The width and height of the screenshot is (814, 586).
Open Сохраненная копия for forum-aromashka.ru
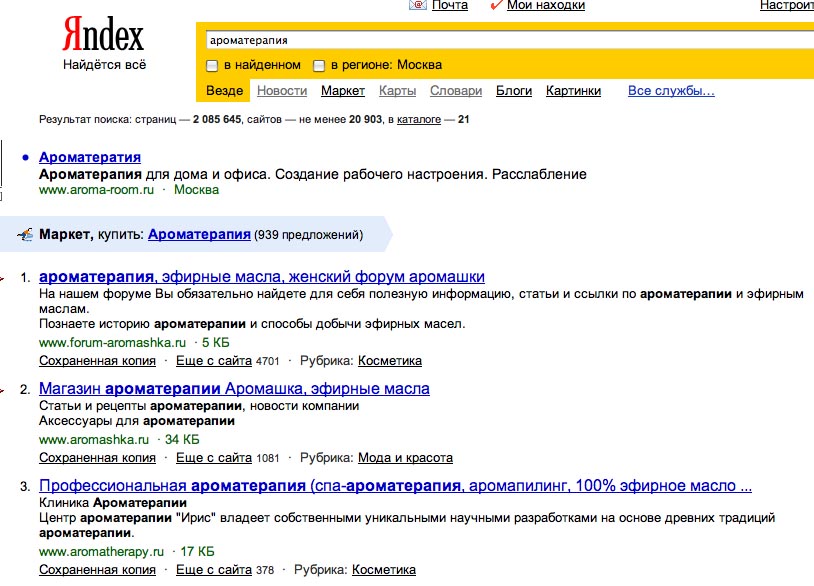(97, 361)
